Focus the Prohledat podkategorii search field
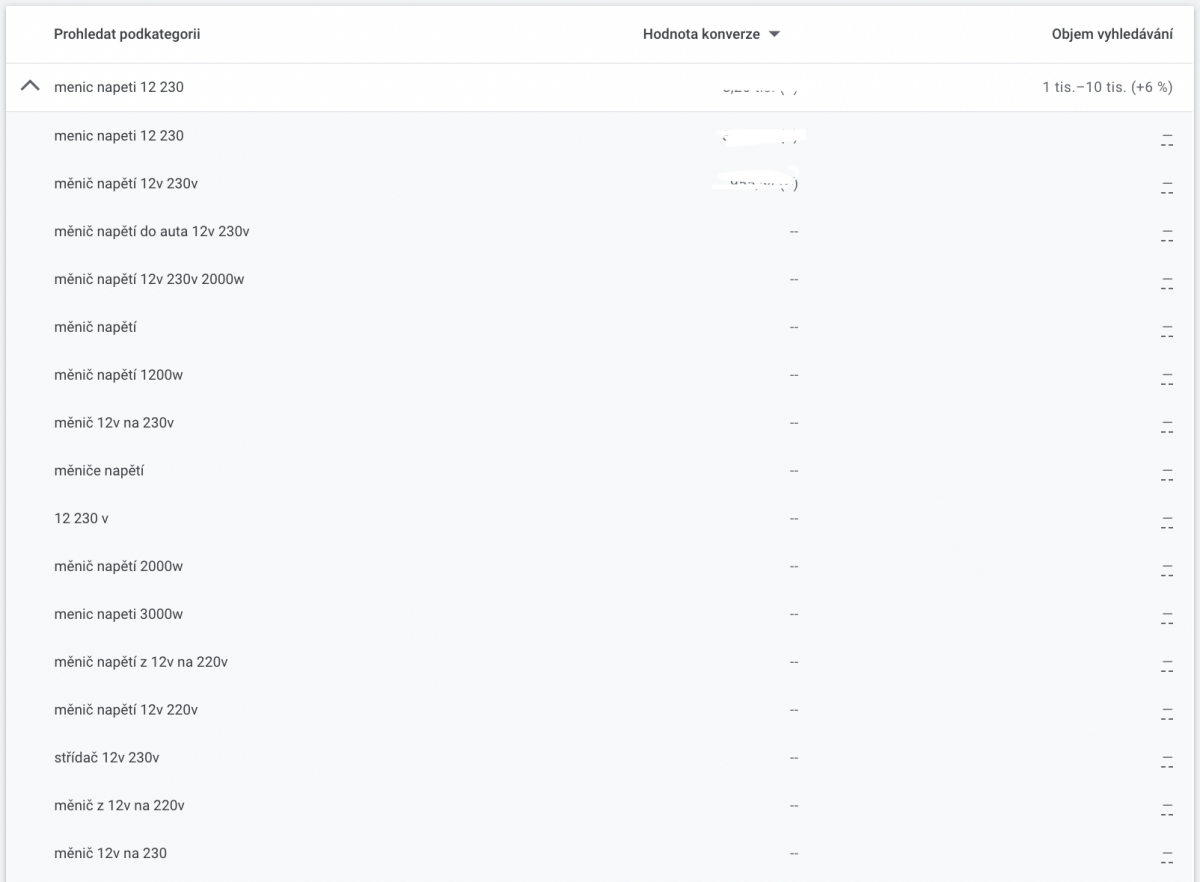Screen dimensions: 1200x882 pyautogui.click(x=127, y=34)
